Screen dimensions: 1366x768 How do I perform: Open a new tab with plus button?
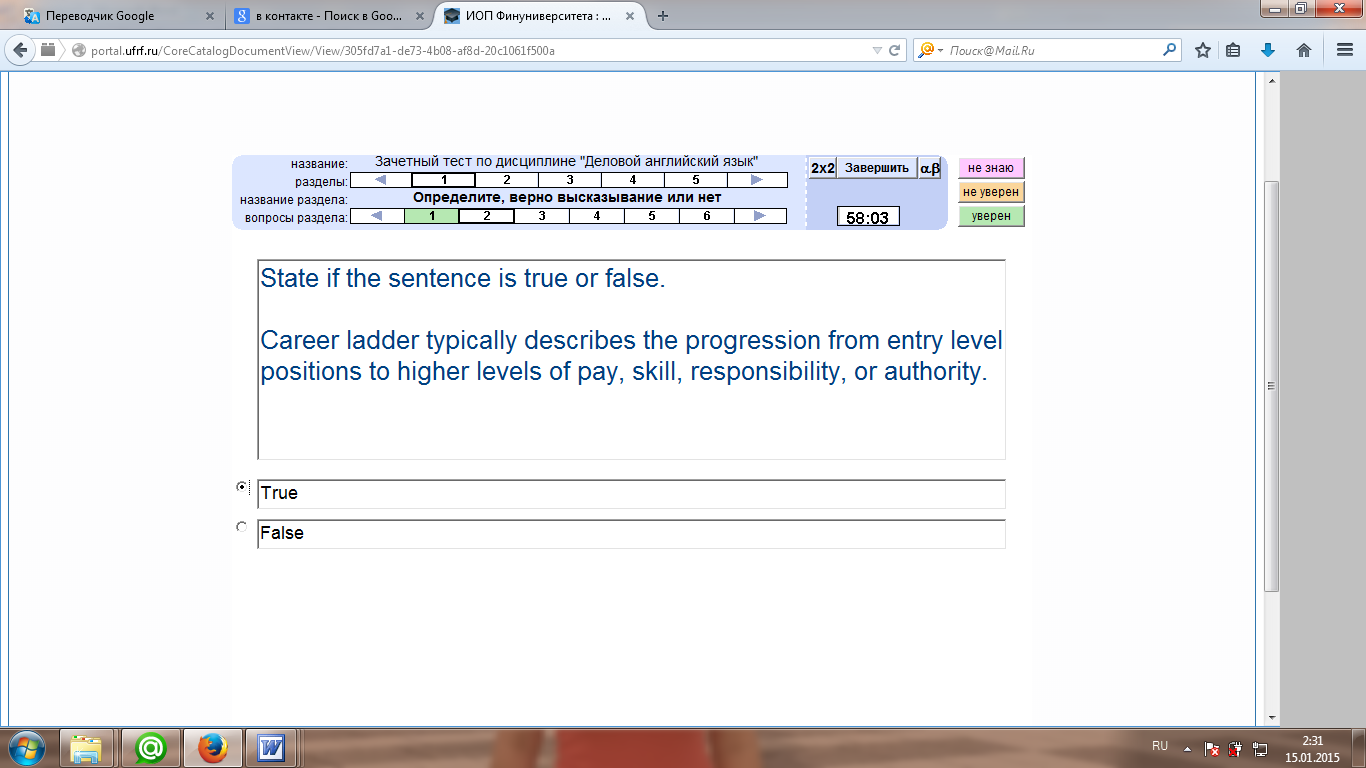click(663, 16)
